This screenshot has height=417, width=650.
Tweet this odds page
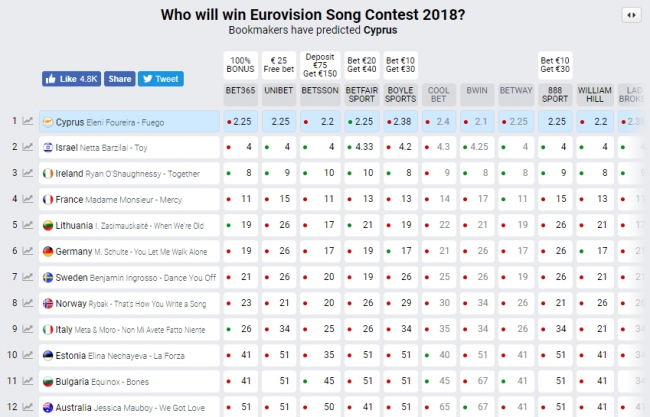[161, 79]
